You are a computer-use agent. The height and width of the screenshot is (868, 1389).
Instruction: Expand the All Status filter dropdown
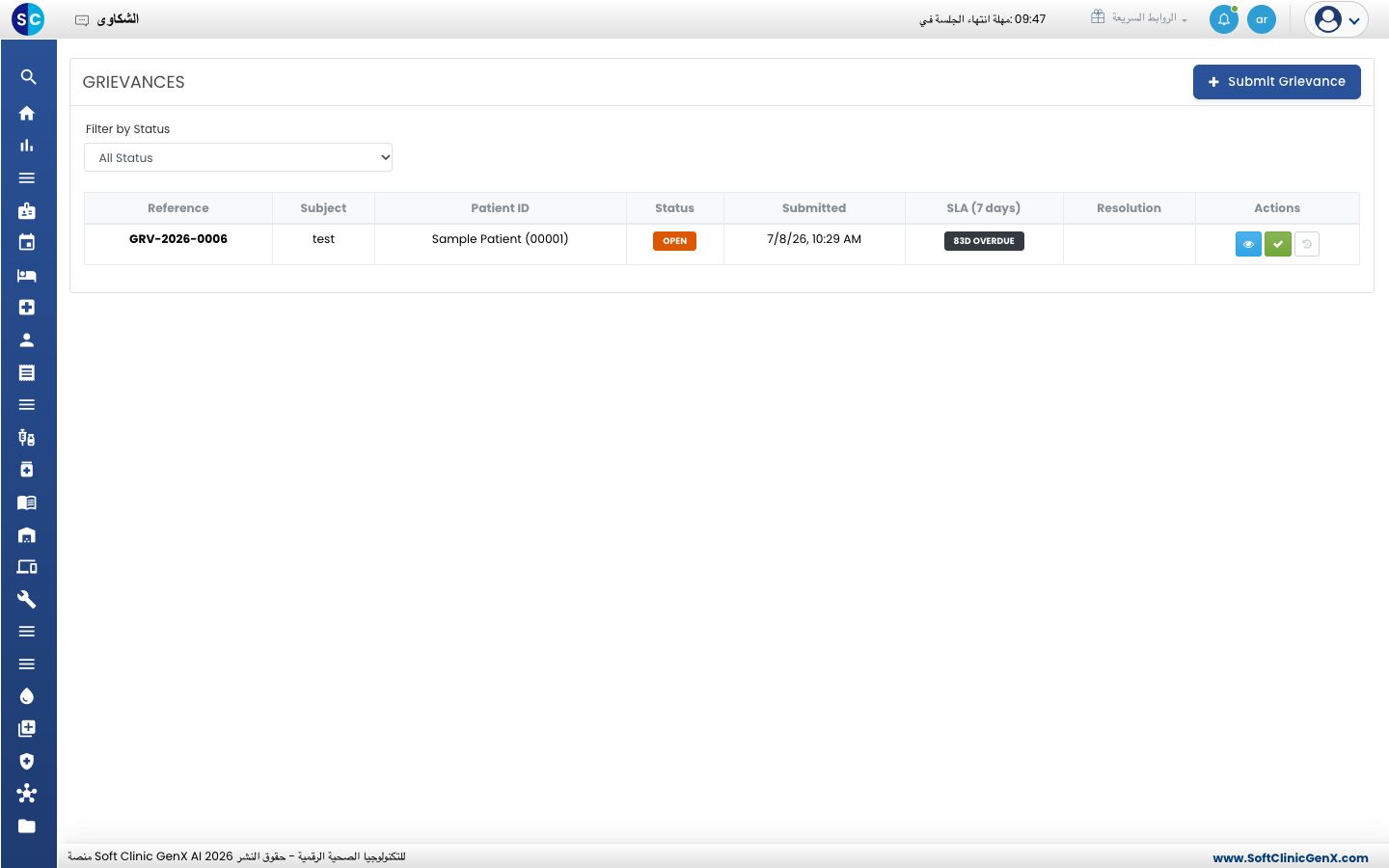[238, 157]
